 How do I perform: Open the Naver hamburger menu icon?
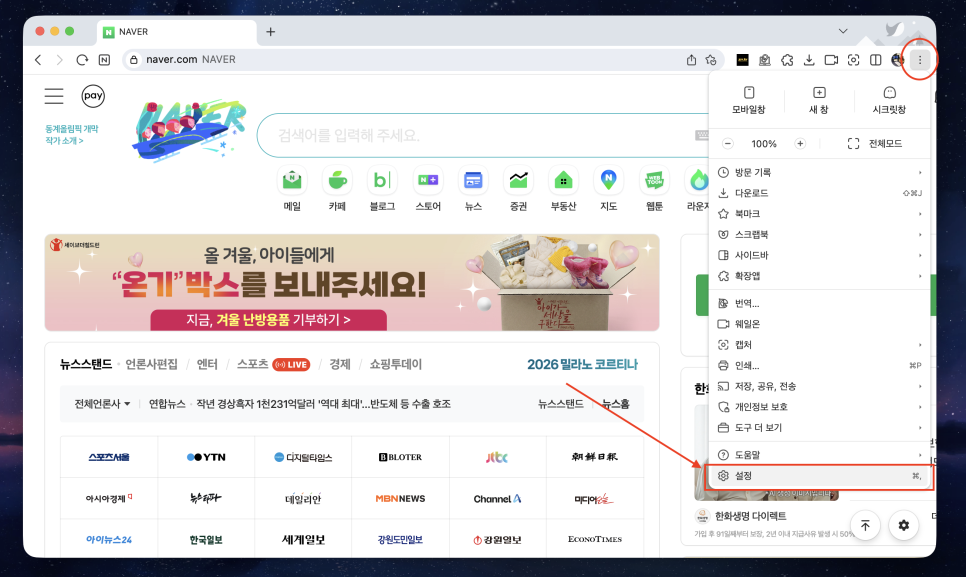[54, 96]
